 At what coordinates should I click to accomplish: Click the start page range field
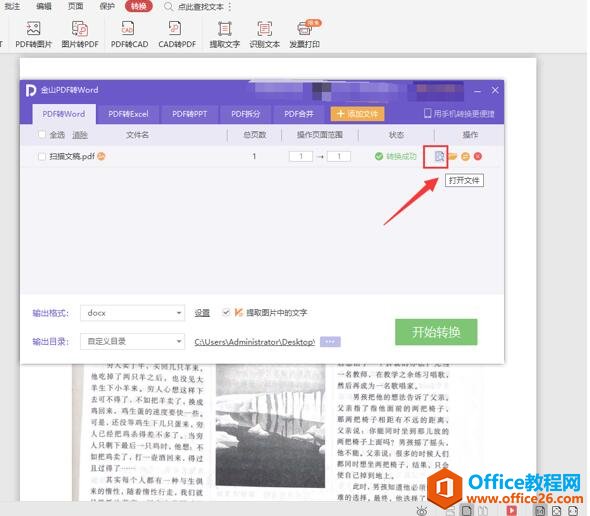pos(301,156)
